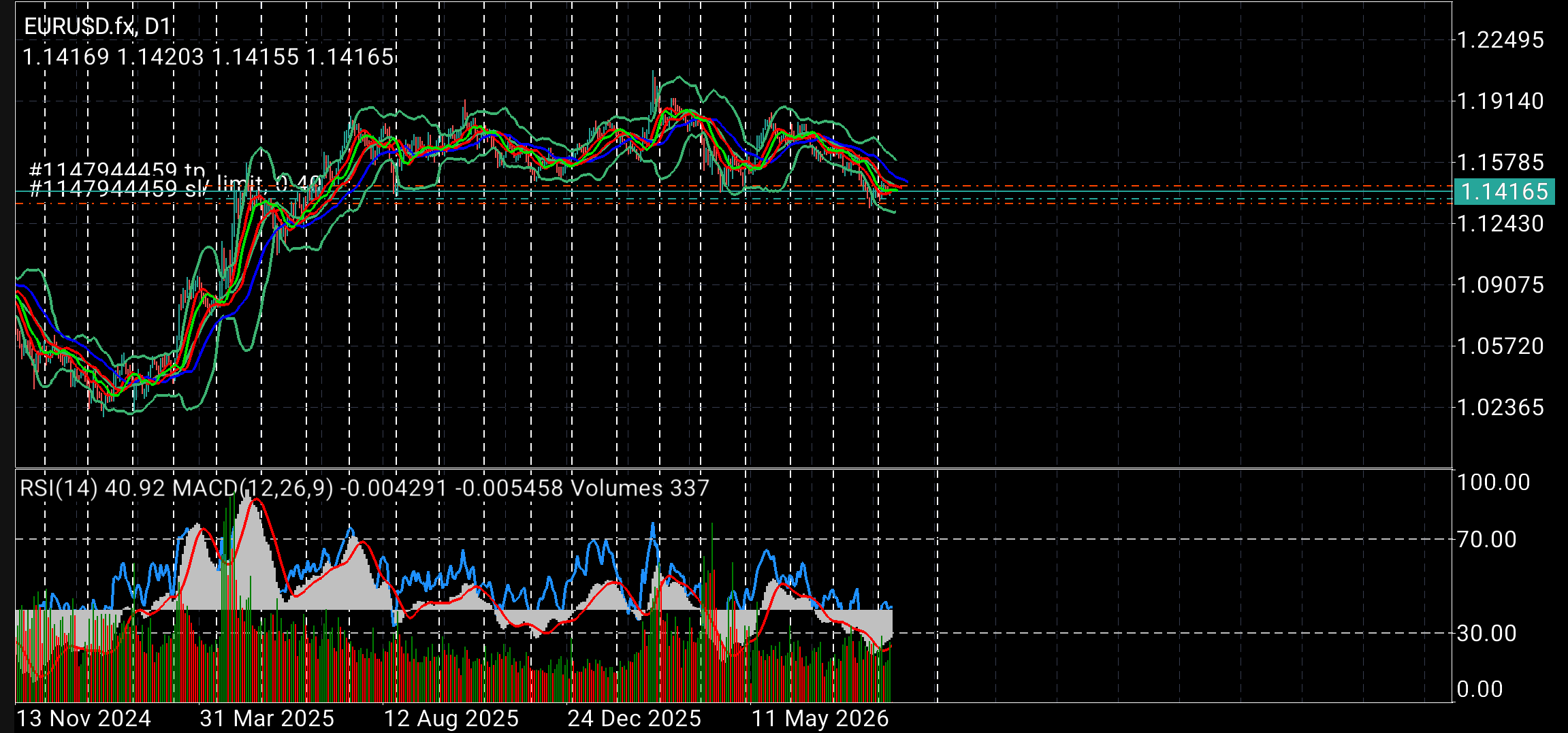Image resolution: width=1568 pixels, height=733 pixels.
Task: Click the 1.22495 price axis label
Action: click(x=1501, y=40)
